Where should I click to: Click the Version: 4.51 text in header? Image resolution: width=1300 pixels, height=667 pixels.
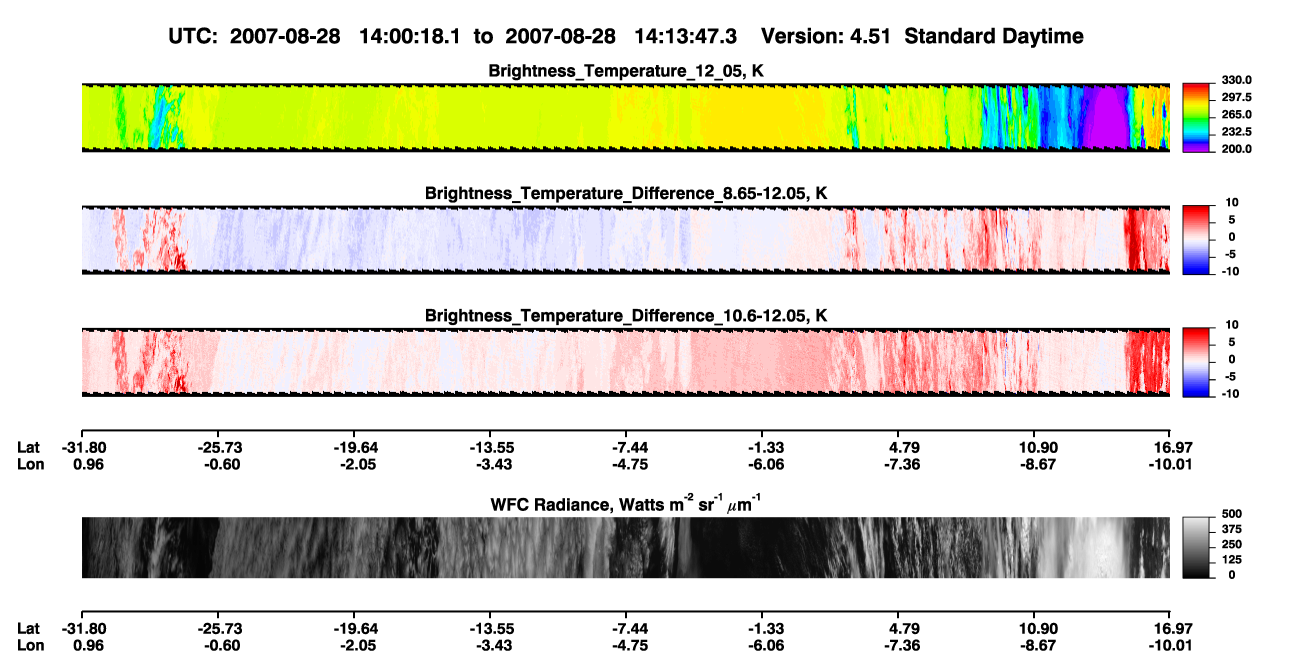[x=824, y=36]
